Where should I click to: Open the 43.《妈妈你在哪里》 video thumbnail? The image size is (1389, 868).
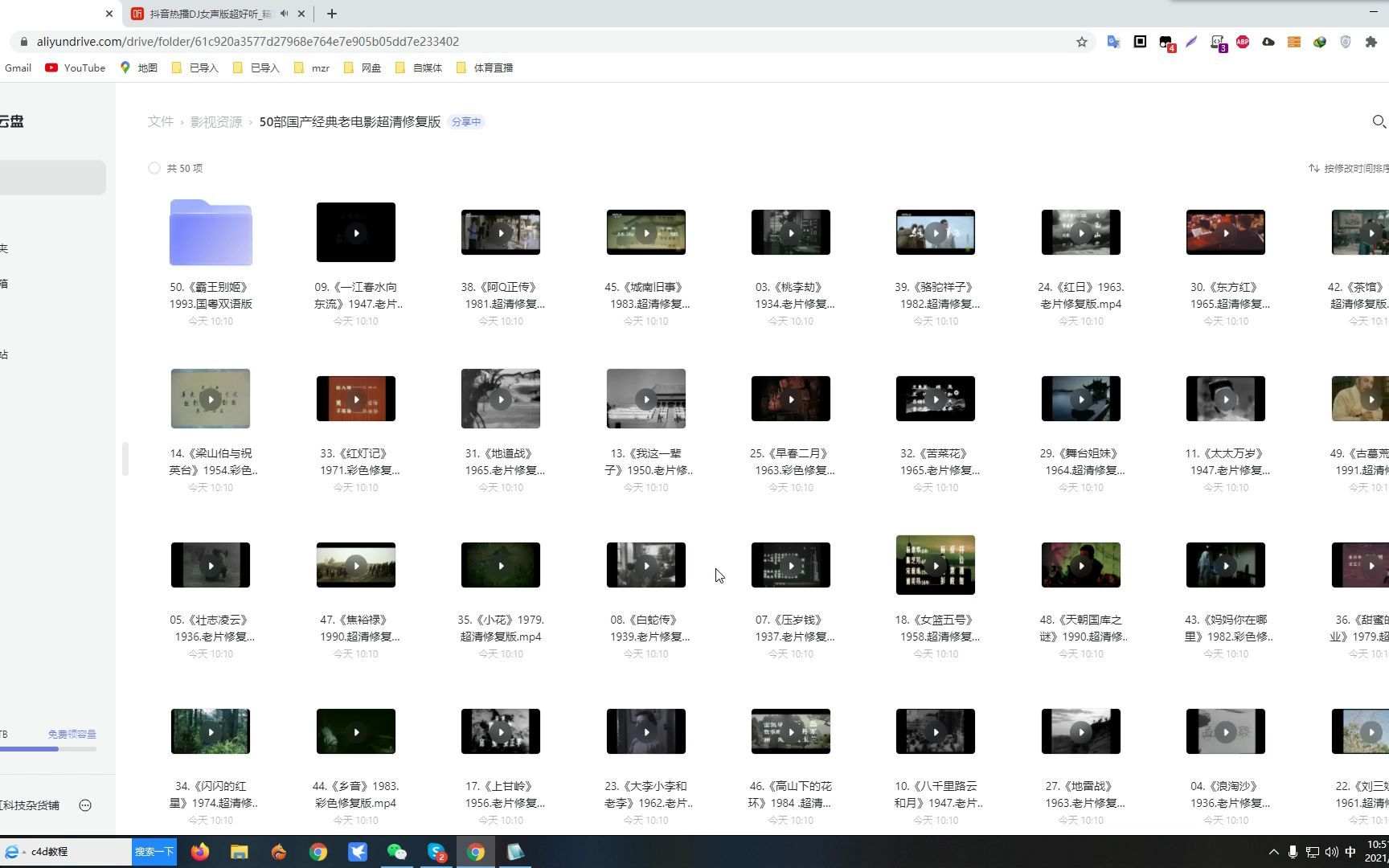point(1226,565)
